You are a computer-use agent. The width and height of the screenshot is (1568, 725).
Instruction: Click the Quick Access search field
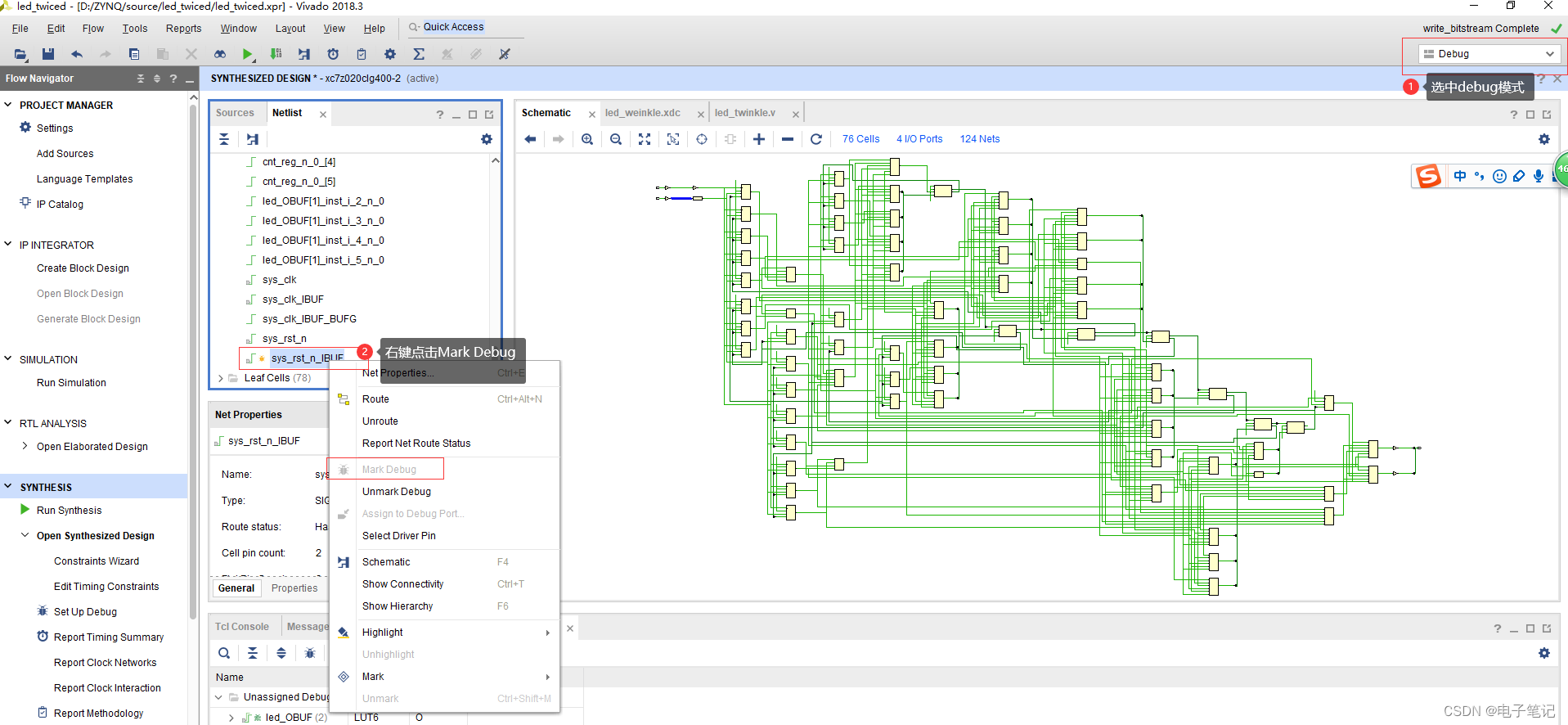pos(465,27)
